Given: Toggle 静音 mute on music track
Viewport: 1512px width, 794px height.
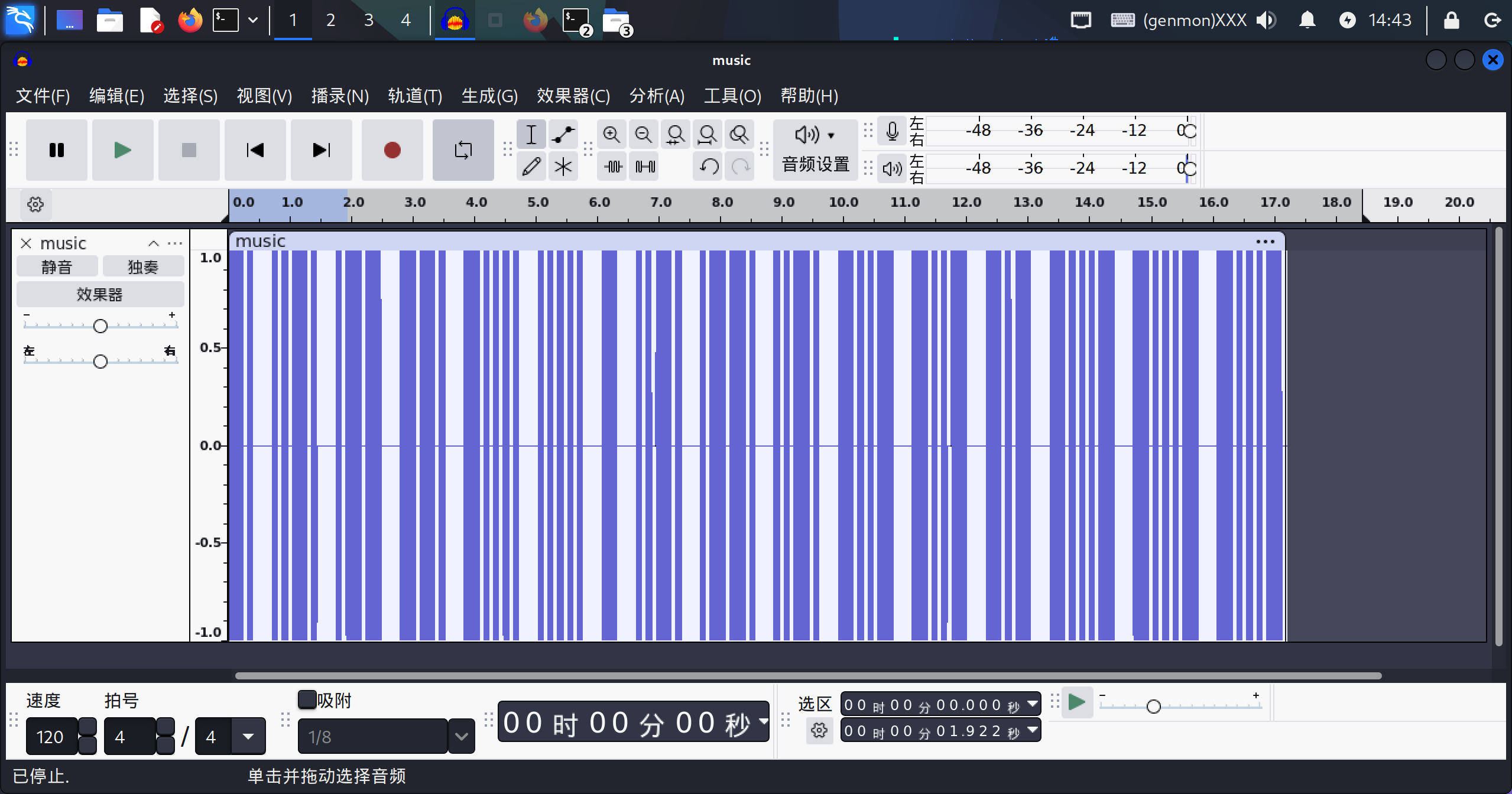Looking at the screenshot, I should [x=57, y=267].
